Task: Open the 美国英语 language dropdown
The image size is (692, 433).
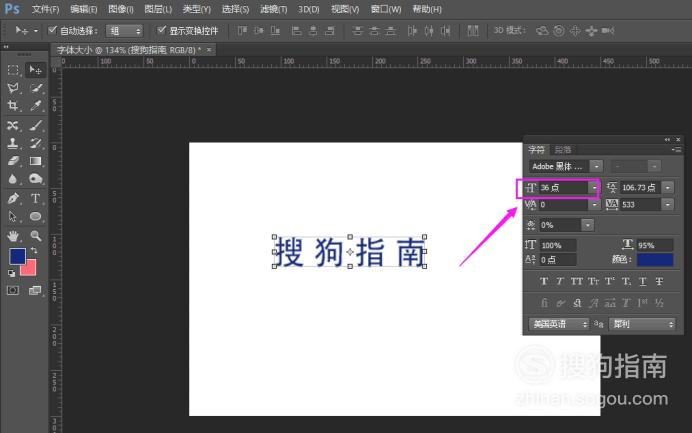Action: click(559, 324)
